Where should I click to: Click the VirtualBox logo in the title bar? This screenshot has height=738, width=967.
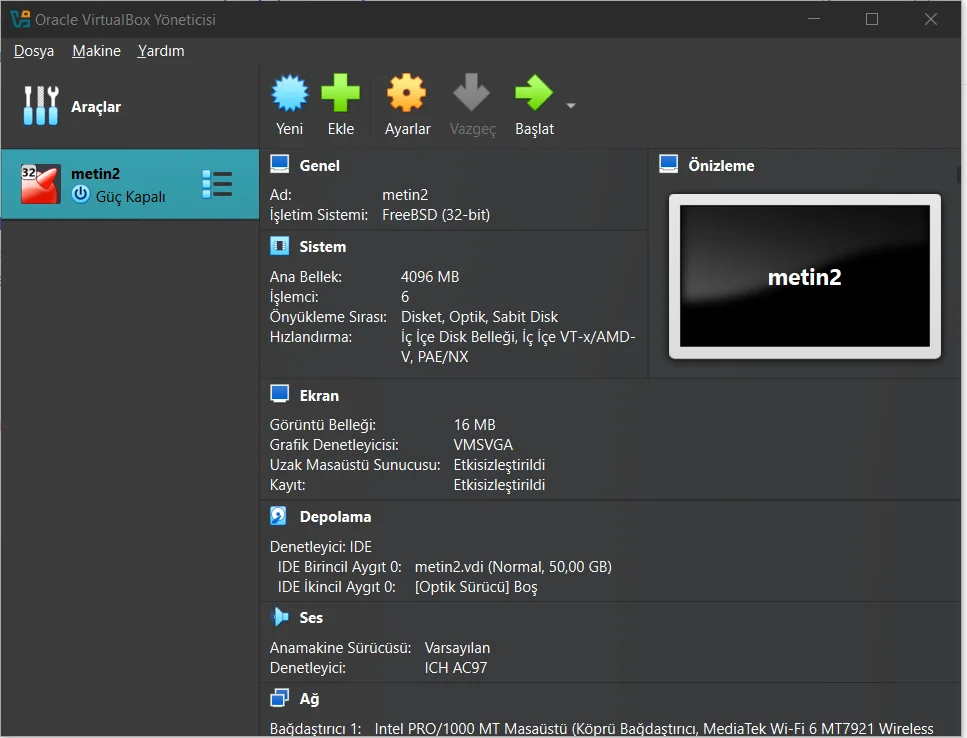click(20, 19)
